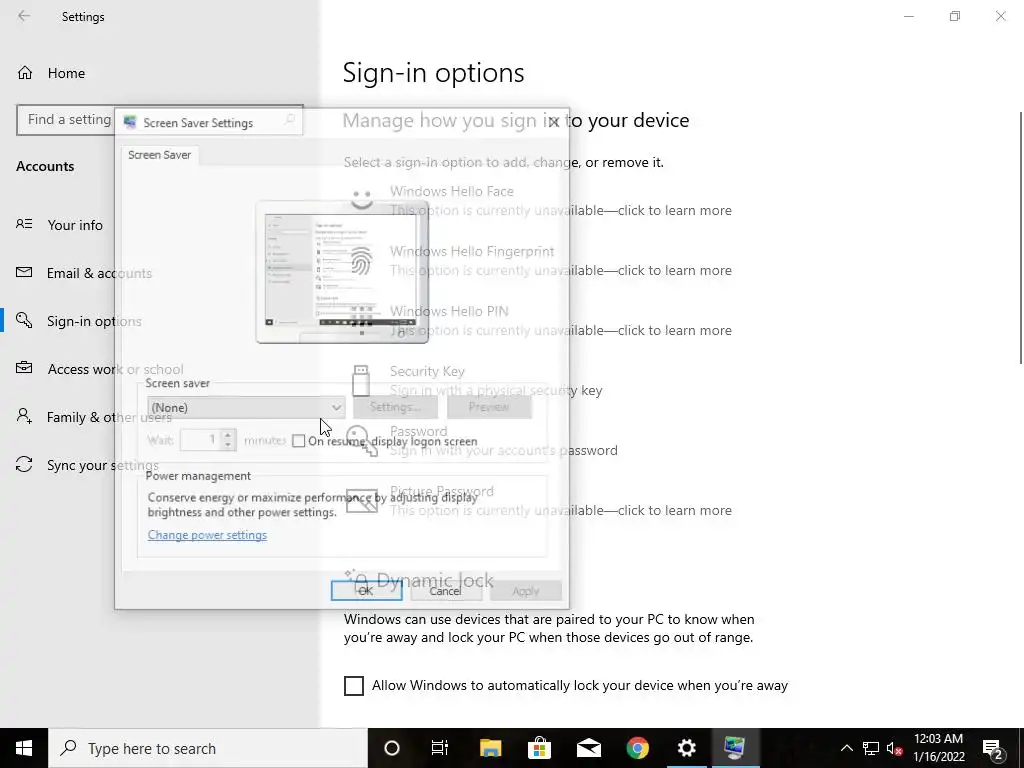This screenshot has height=768, width=1024.
Task: Launch Google Chrome from taskbar
Action: (637, 748)
